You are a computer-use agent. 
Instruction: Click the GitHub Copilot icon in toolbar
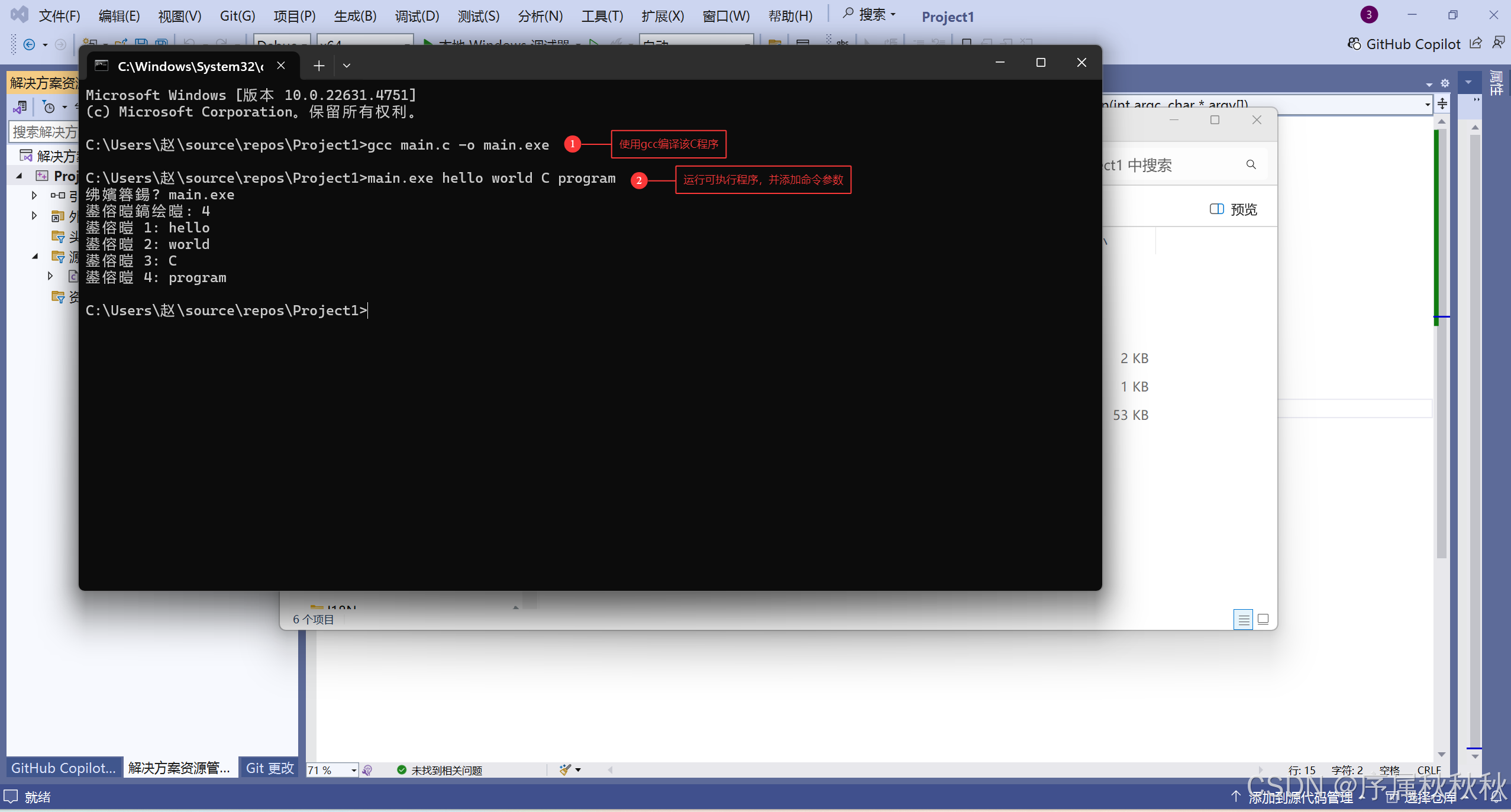coord(1354,44)
